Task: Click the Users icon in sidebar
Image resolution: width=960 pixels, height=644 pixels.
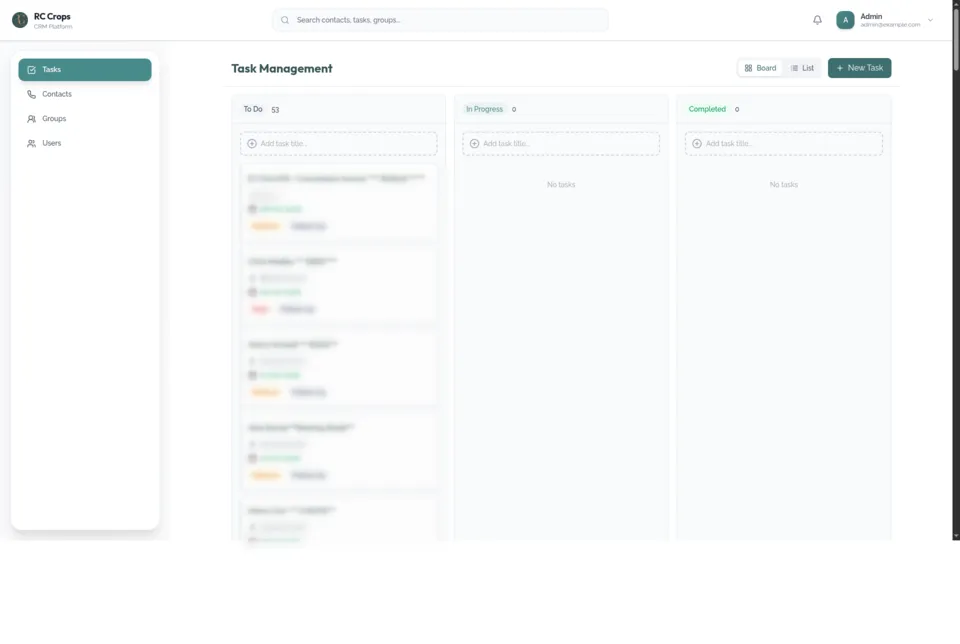Action: (31, 143)
